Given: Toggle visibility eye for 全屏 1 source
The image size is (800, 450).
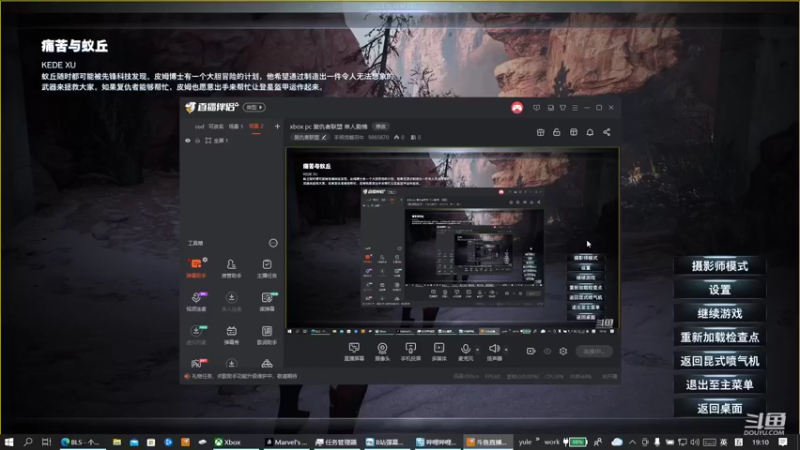Looking at the screenshot, I should pos(188,140).
